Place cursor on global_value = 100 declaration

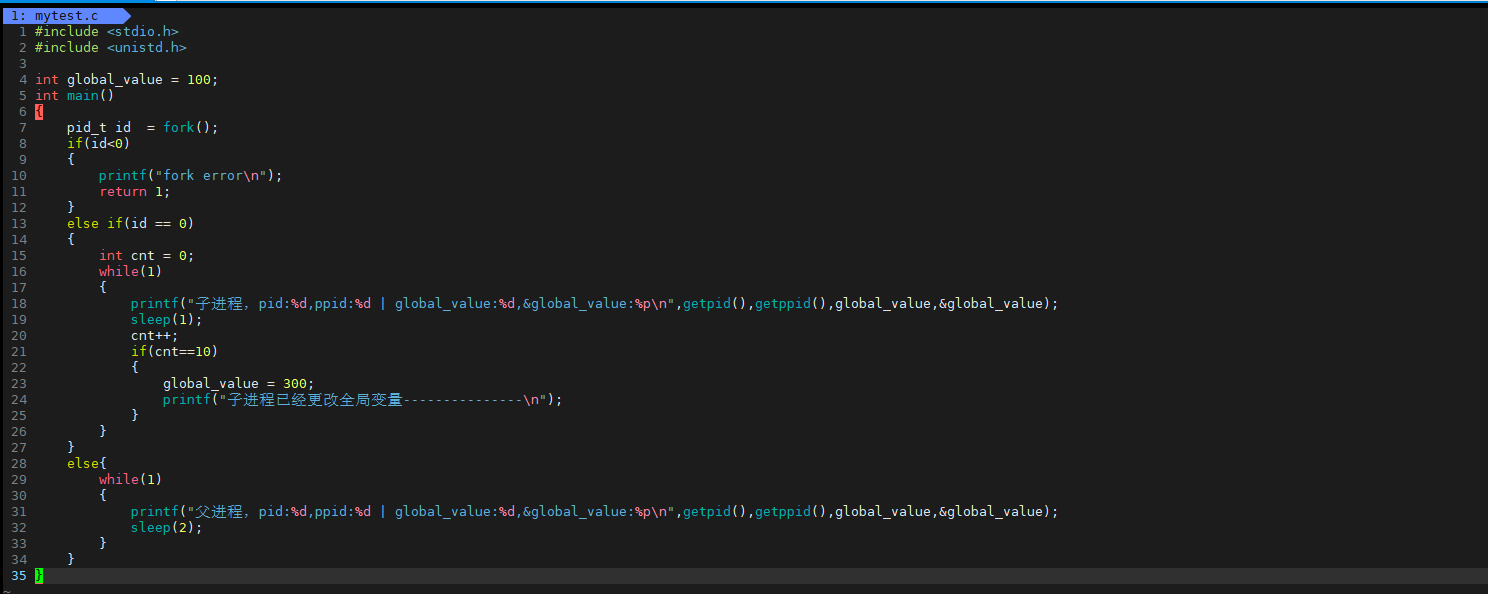pyautogui.click(x=127, y=80)
